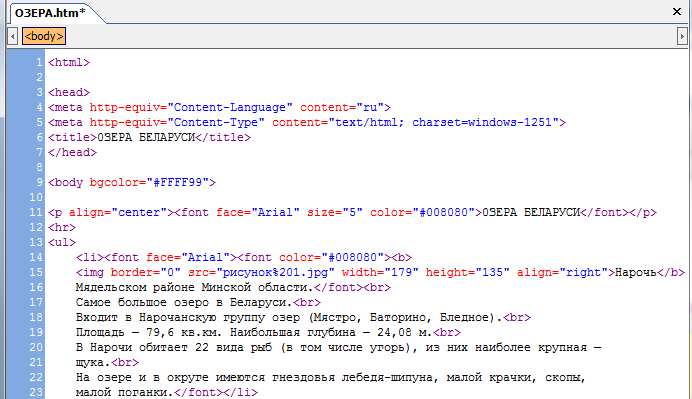This screenshot has height=399, width=692.
Task: Click line number 20 in the gutter
Action: [x=36, y=347]
